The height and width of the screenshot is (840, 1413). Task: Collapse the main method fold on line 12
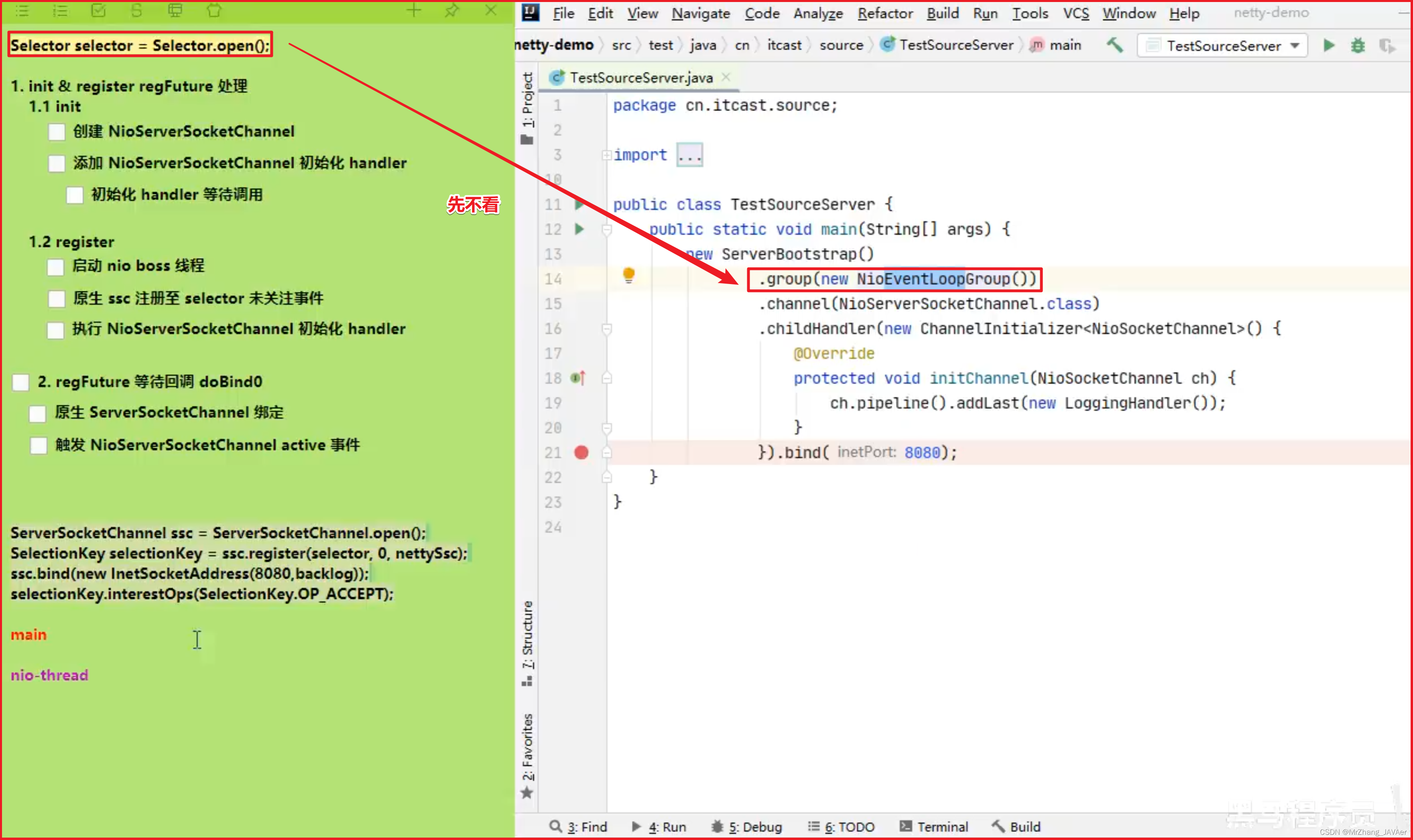click(606, 229)
